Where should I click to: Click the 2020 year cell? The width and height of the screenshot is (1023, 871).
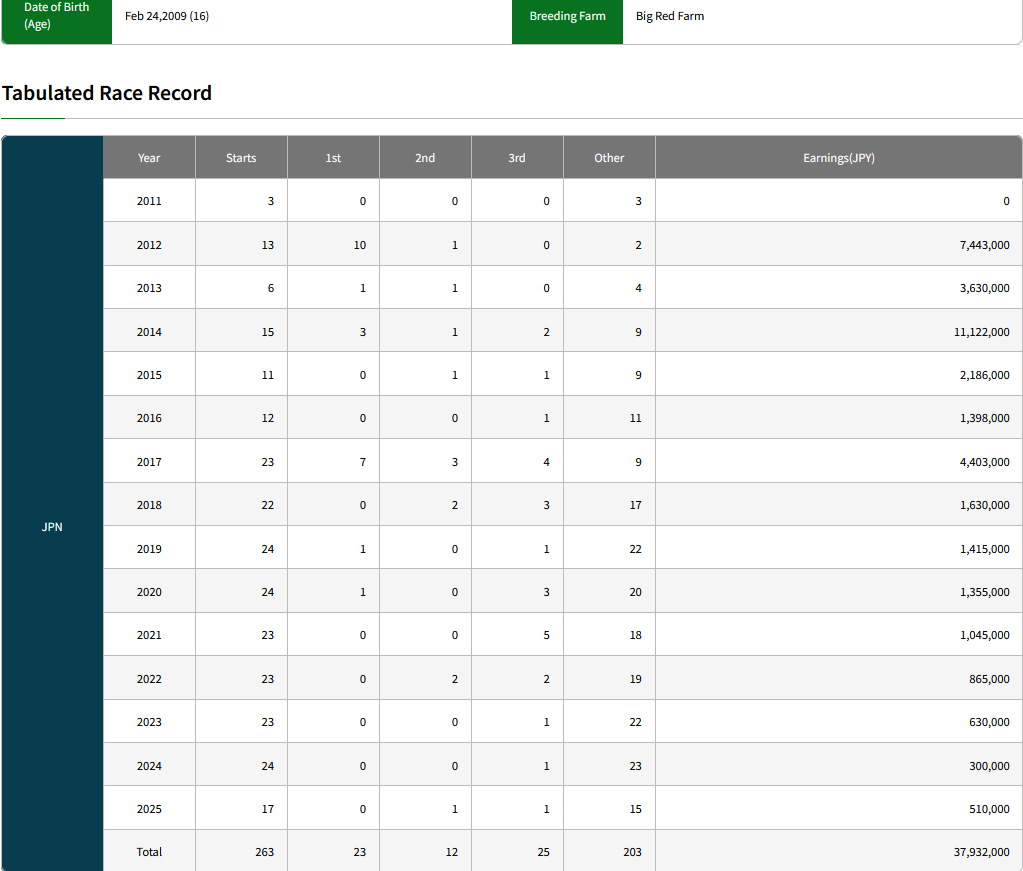149,592
